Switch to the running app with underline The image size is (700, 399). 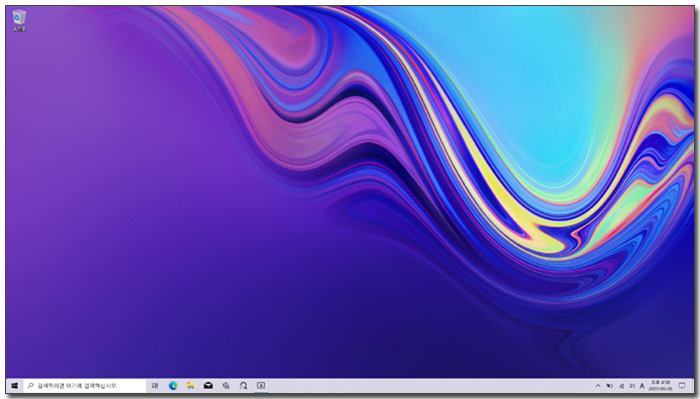(x=261, y=386)
